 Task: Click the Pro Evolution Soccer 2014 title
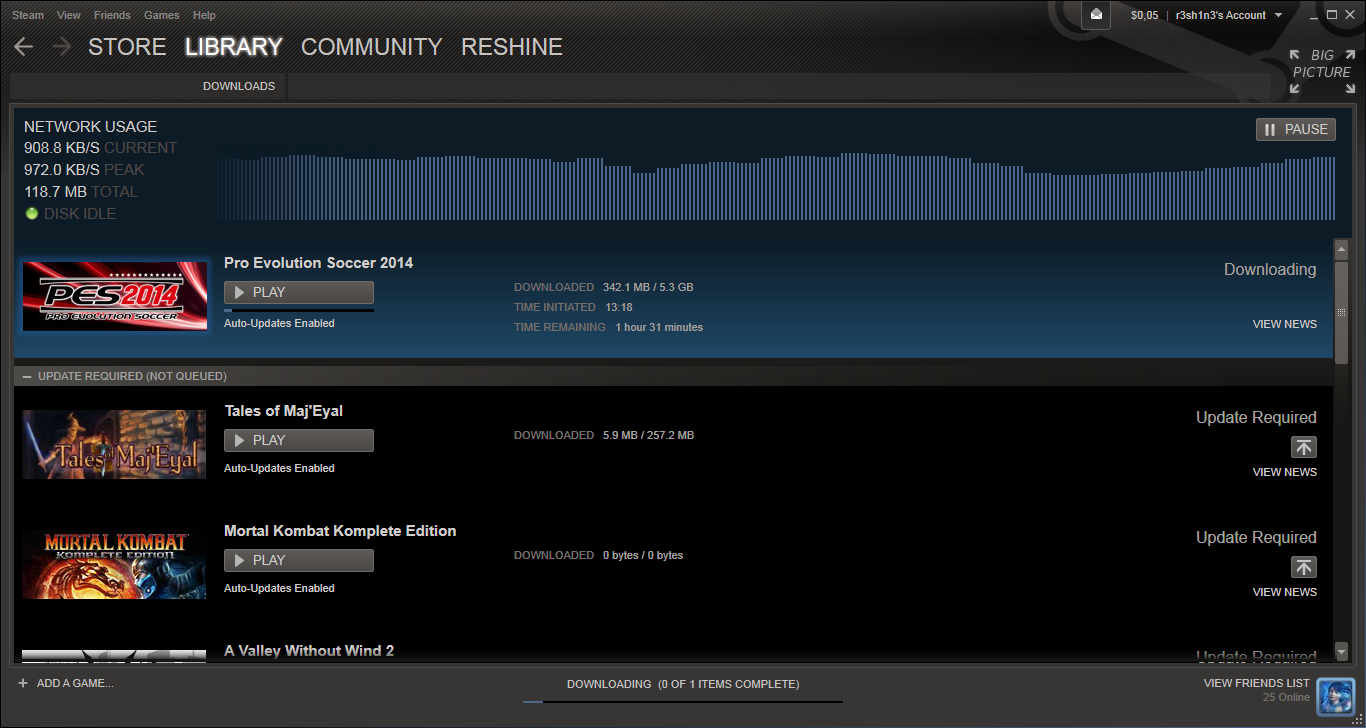pos(318,263)
